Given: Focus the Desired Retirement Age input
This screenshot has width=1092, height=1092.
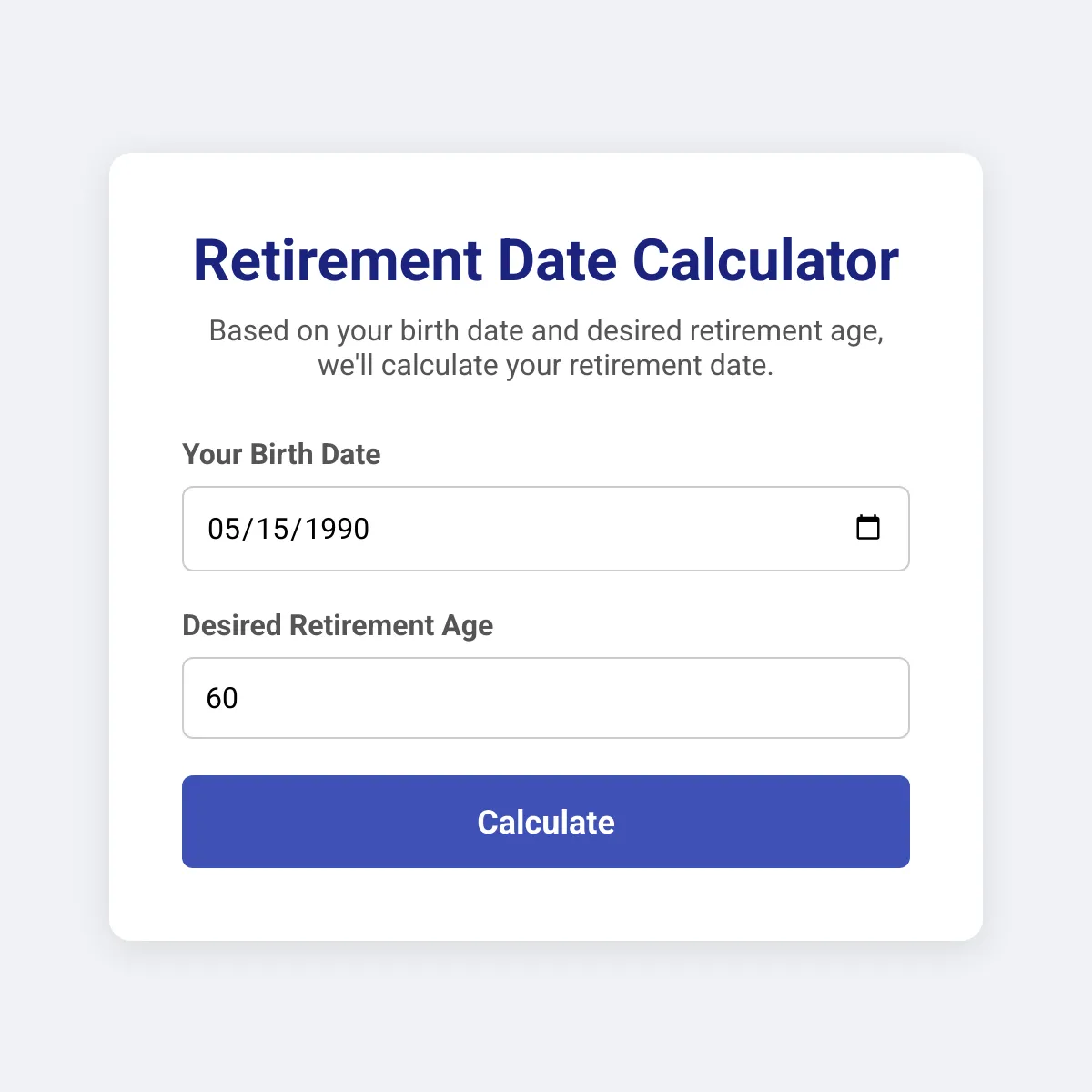Looking at the screenshot, I should (546, 698).
